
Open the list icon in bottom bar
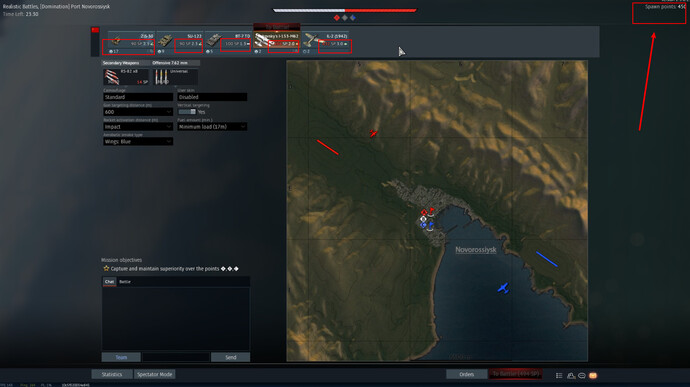point(559,376)
